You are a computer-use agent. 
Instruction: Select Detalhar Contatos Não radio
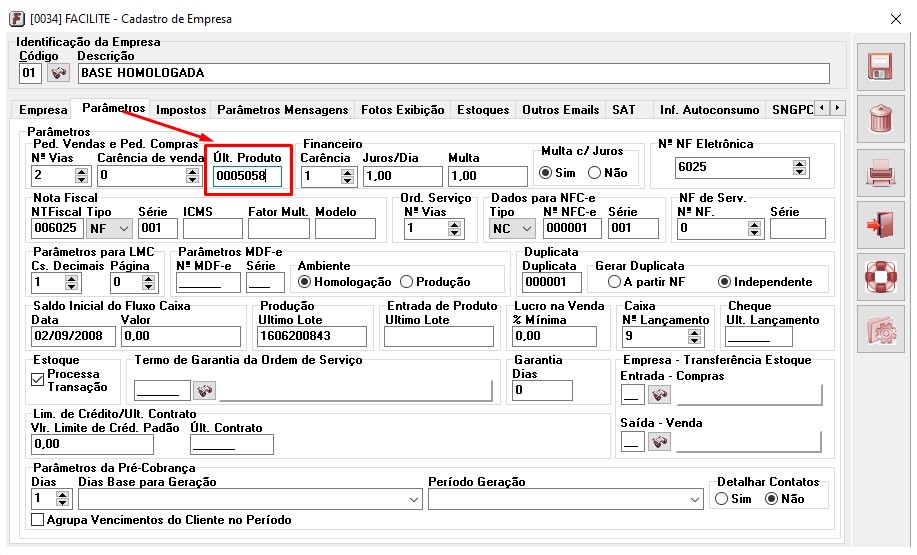point(772,499)
